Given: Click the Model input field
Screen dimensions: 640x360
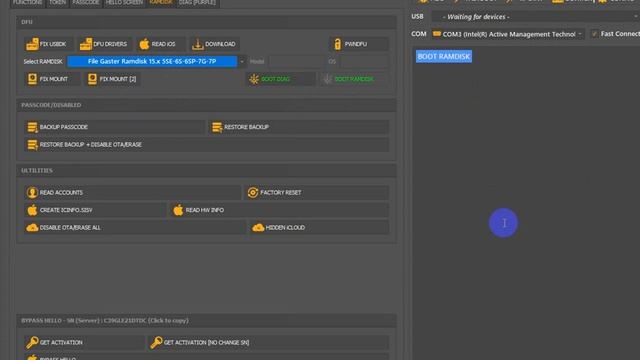Looking at the screenshot, I should [297, 62].
